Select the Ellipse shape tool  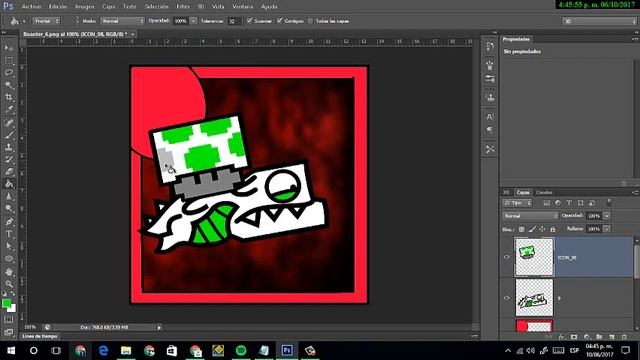pos(9,258)
